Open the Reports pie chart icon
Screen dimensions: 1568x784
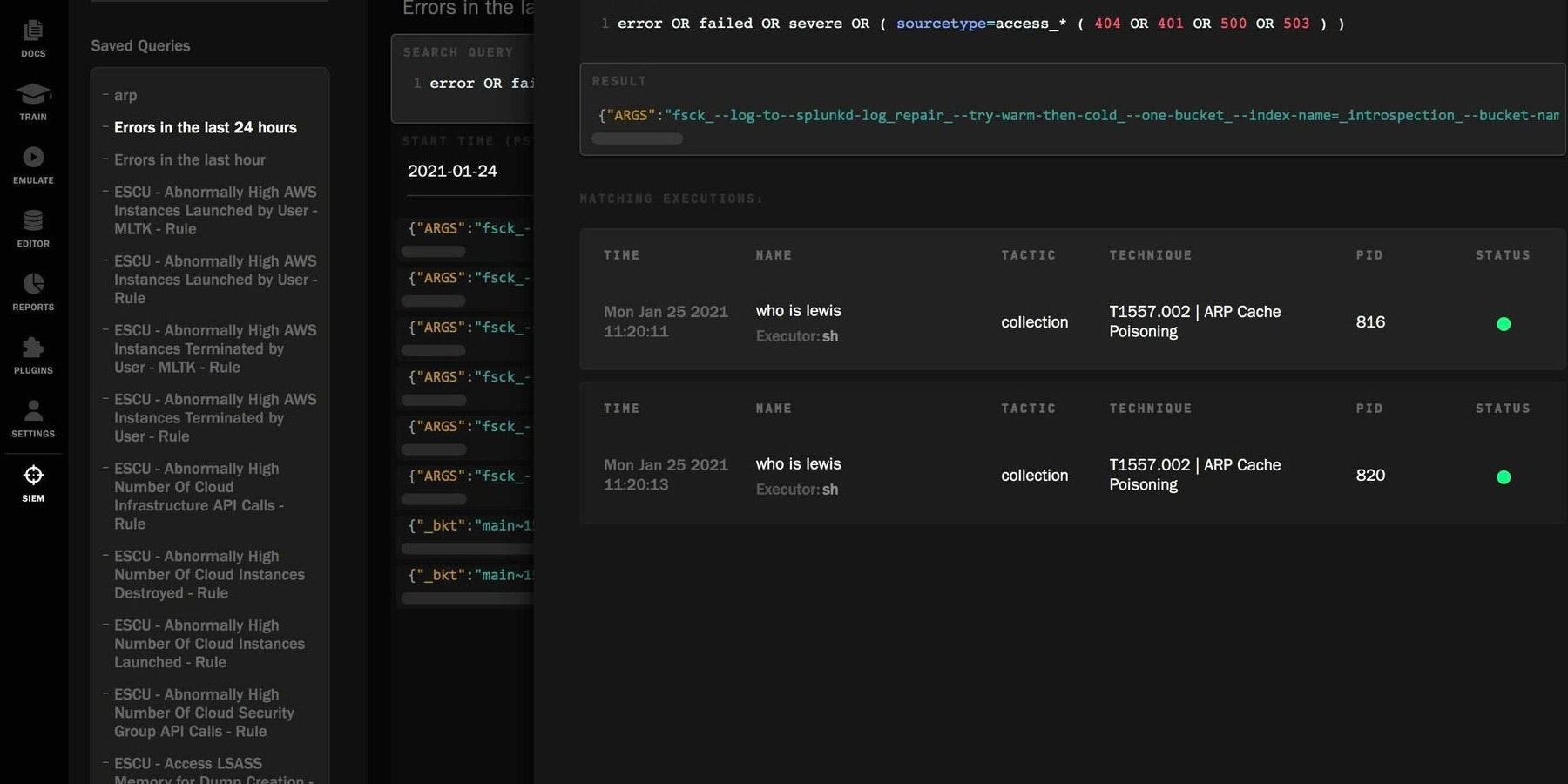(33, 284)
